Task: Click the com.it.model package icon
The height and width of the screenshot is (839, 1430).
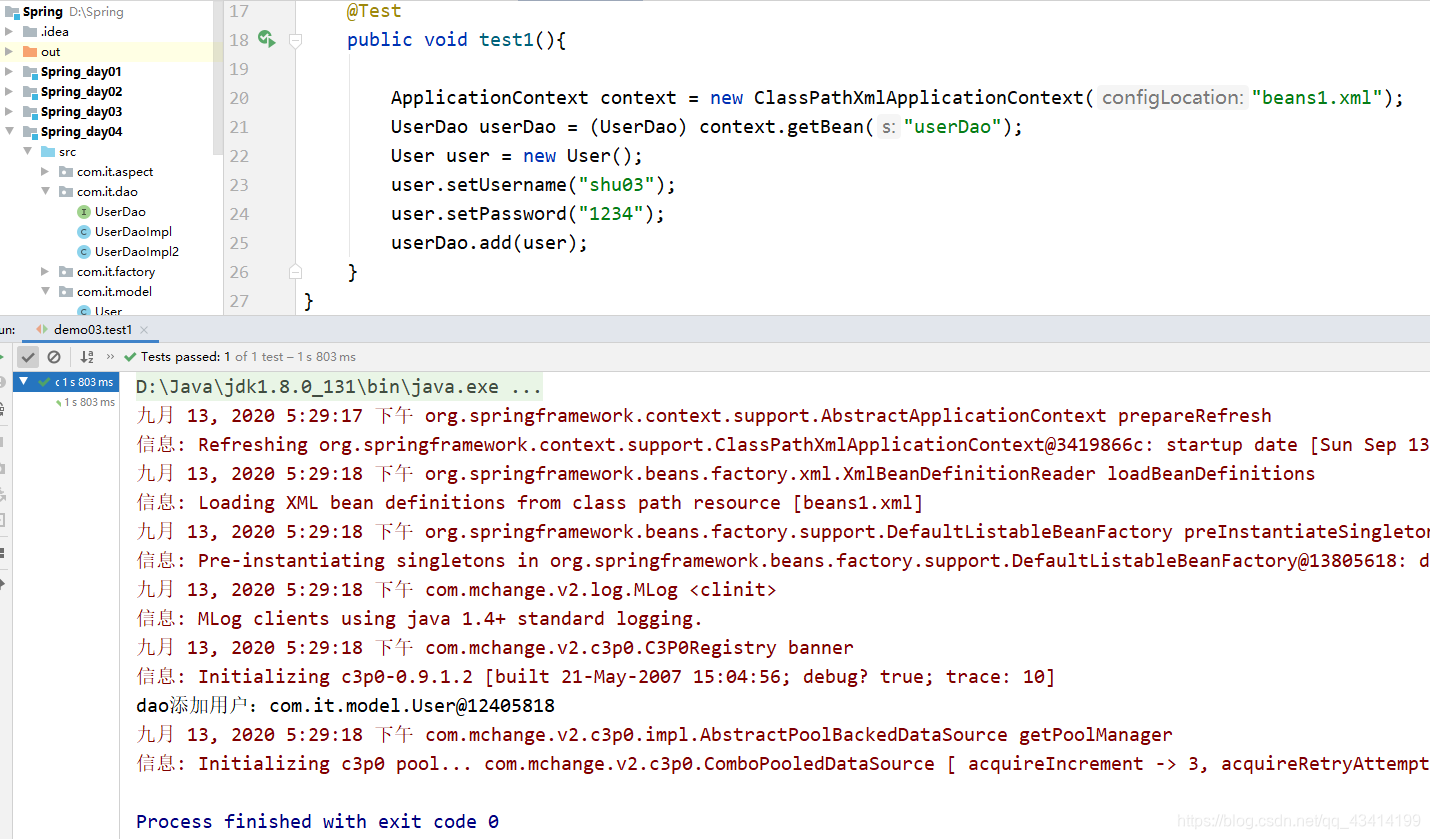Action: (66, 291)
